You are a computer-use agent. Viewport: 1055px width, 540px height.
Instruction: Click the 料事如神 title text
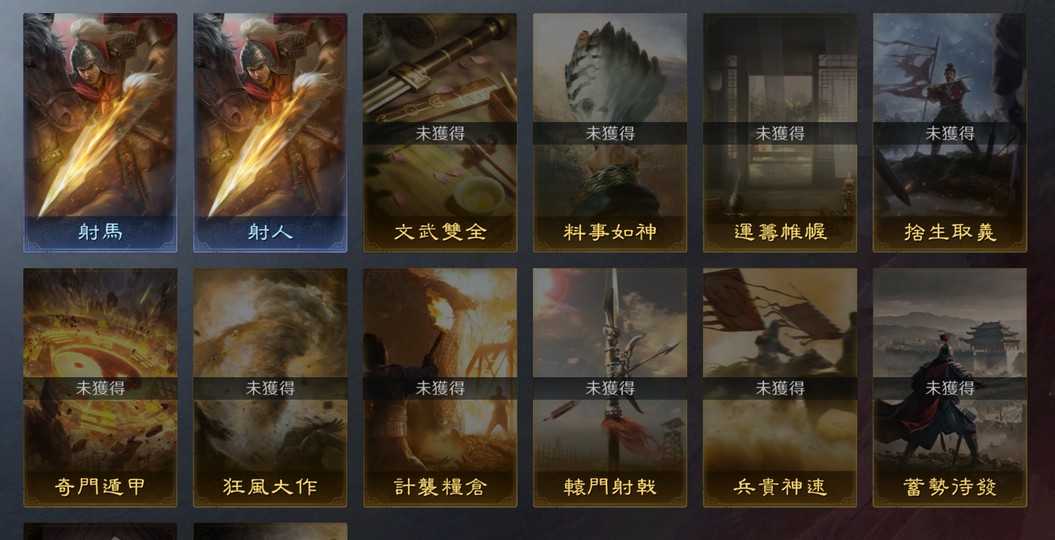[x=610, y=232]
